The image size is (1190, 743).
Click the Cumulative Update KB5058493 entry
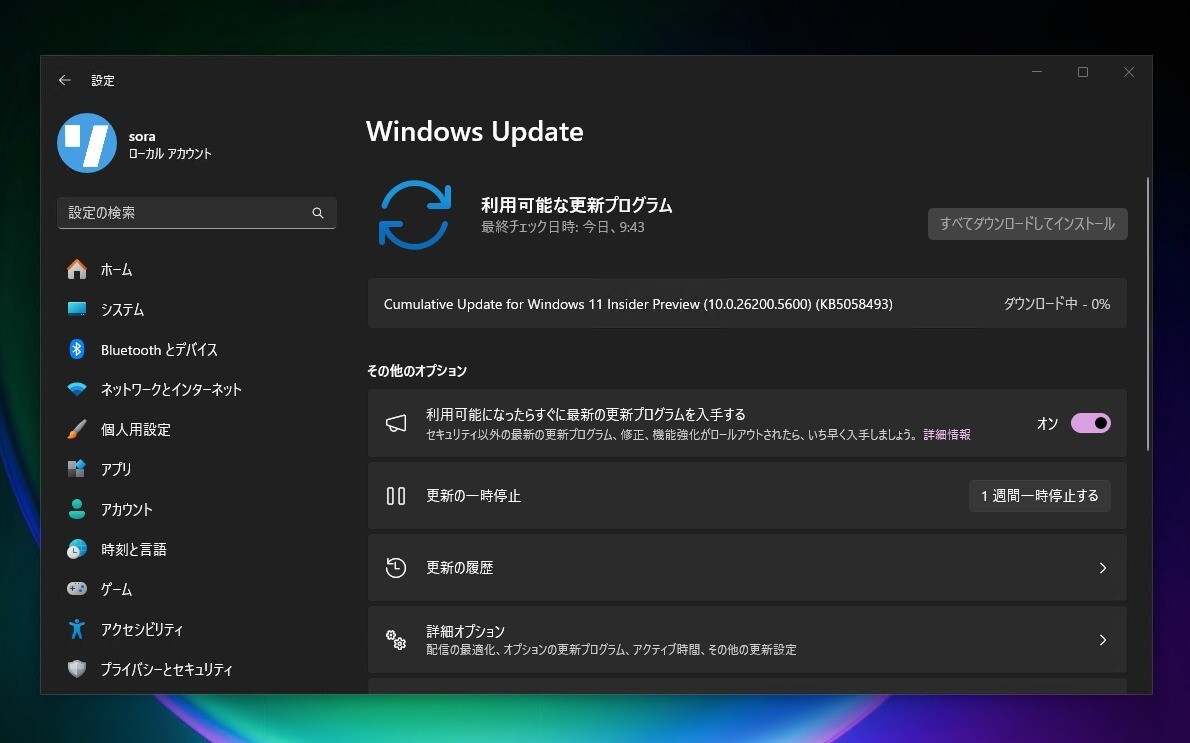747,304
